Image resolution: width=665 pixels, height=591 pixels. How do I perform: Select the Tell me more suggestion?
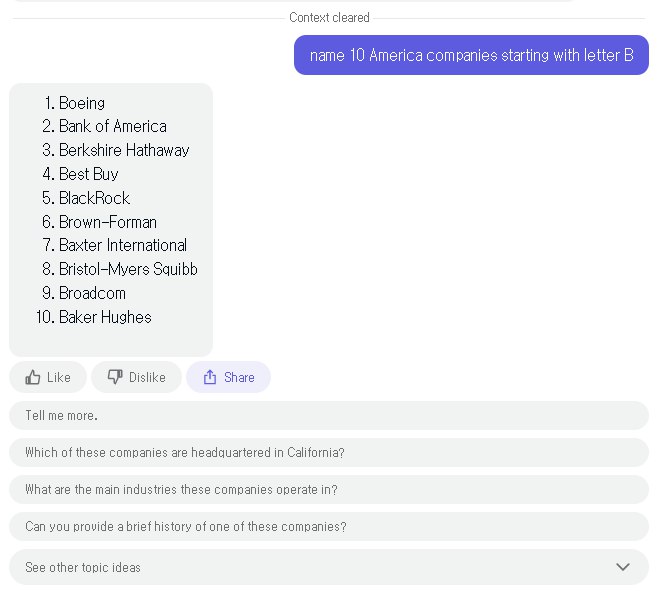tap(329, 415)
